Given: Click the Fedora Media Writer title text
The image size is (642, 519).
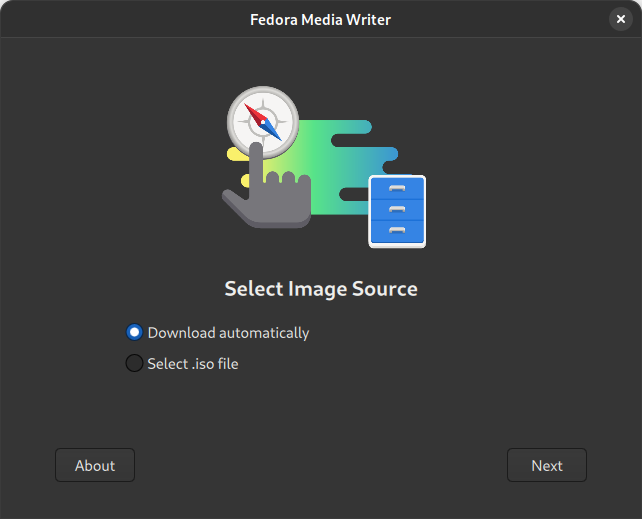Looking at the screenshot, I should click(321, 19).
